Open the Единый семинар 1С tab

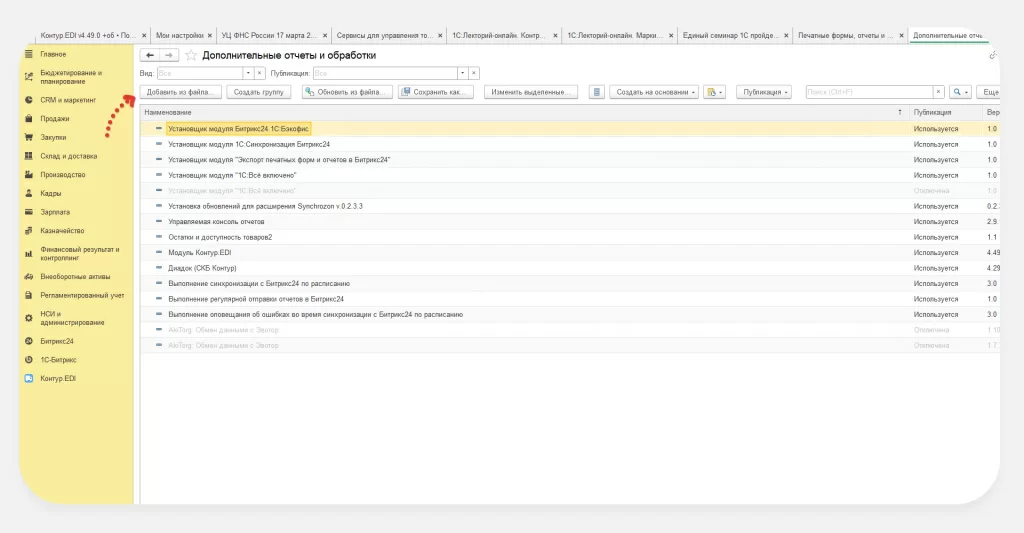[730, 35]
